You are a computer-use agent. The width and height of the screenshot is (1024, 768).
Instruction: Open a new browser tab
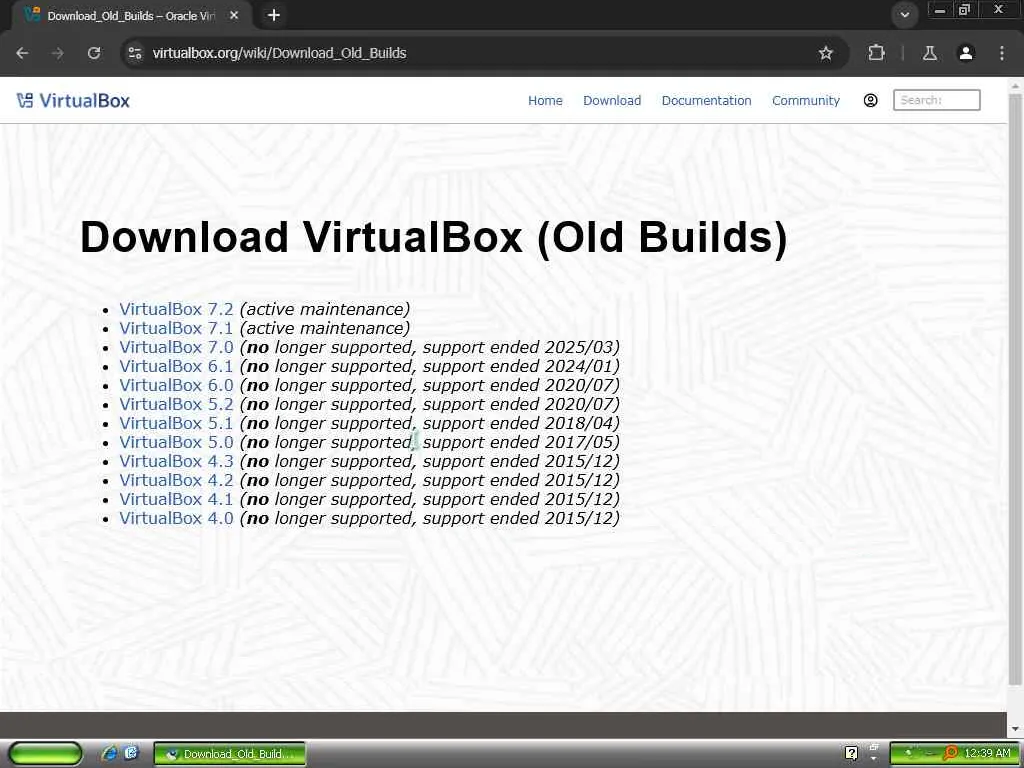tap(274, 15)
